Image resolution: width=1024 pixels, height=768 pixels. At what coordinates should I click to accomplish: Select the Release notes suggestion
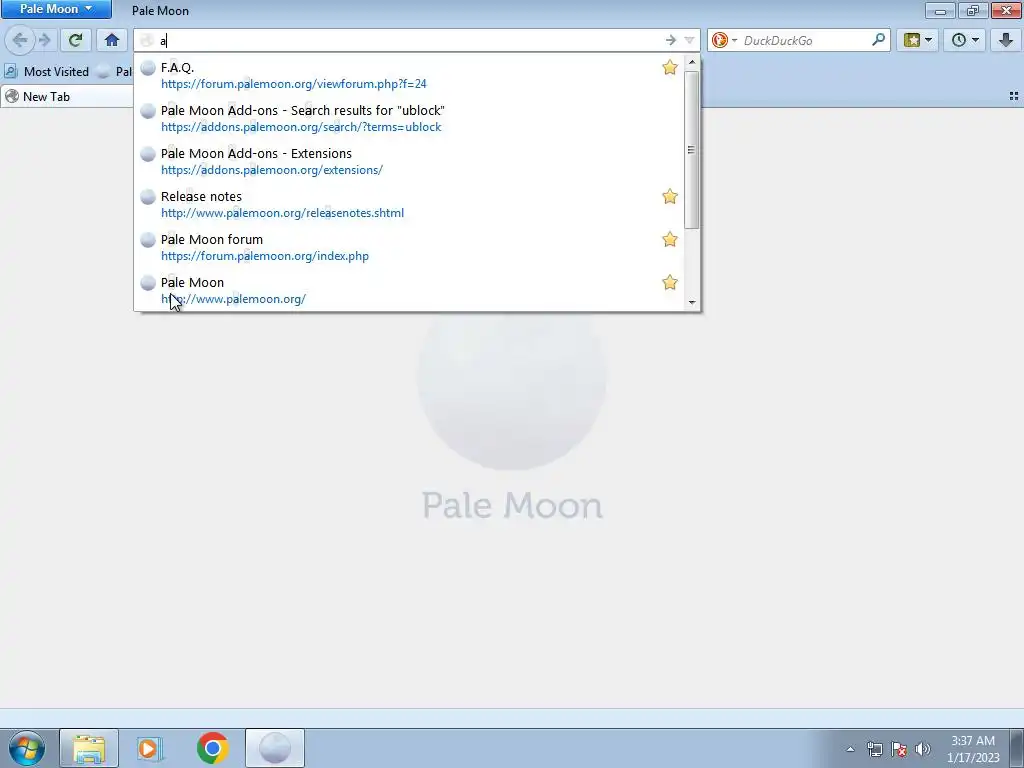click(x=201, y=197)
